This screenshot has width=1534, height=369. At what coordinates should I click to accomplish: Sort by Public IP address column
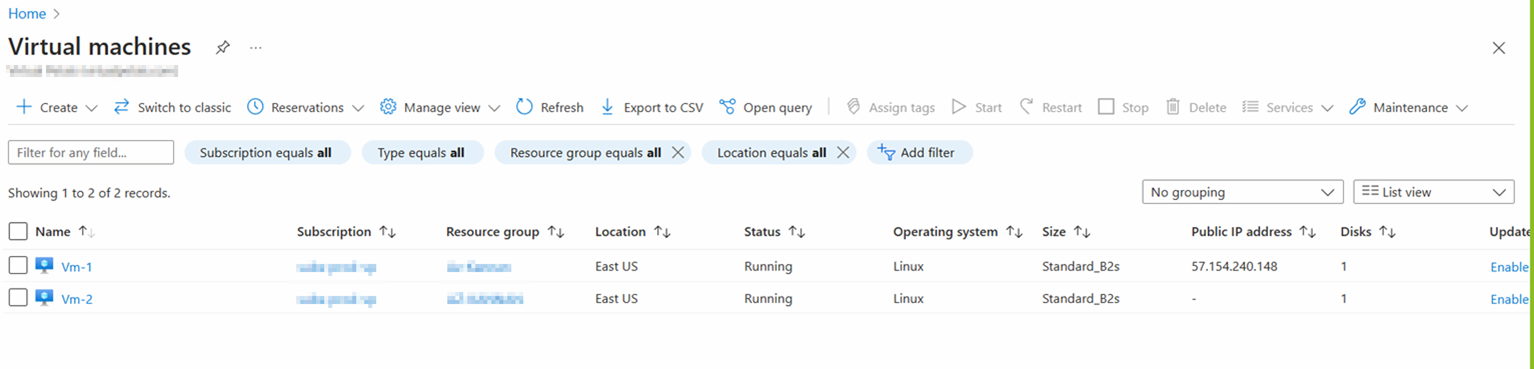[1254, 232]
